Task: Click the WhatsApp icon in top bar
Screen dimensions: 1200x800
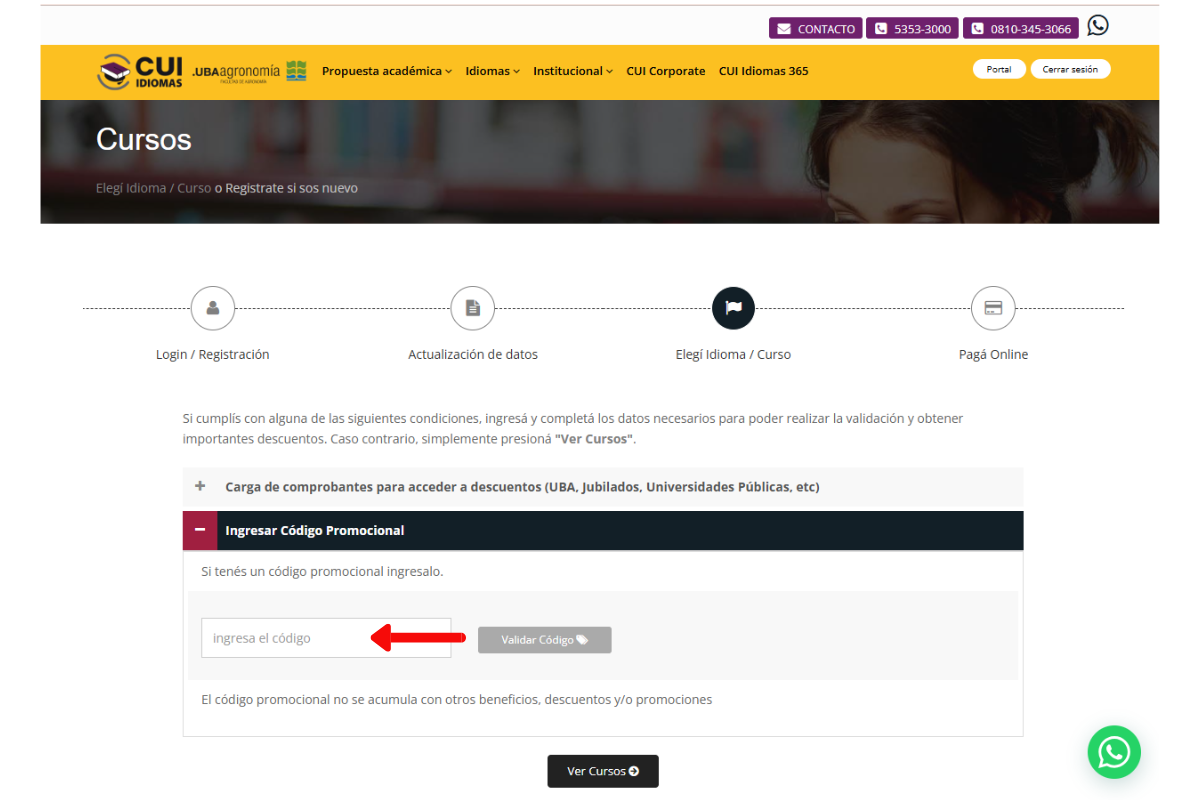Action: [1098, 26]
